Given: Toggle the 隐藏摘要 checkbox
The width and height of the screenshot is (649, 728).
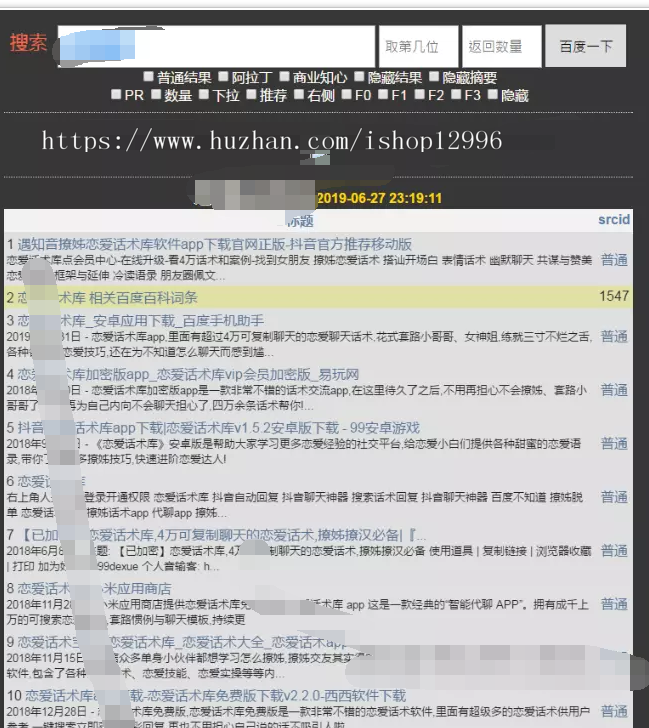Looking at the screenshot, I should (x=434, y=76).
